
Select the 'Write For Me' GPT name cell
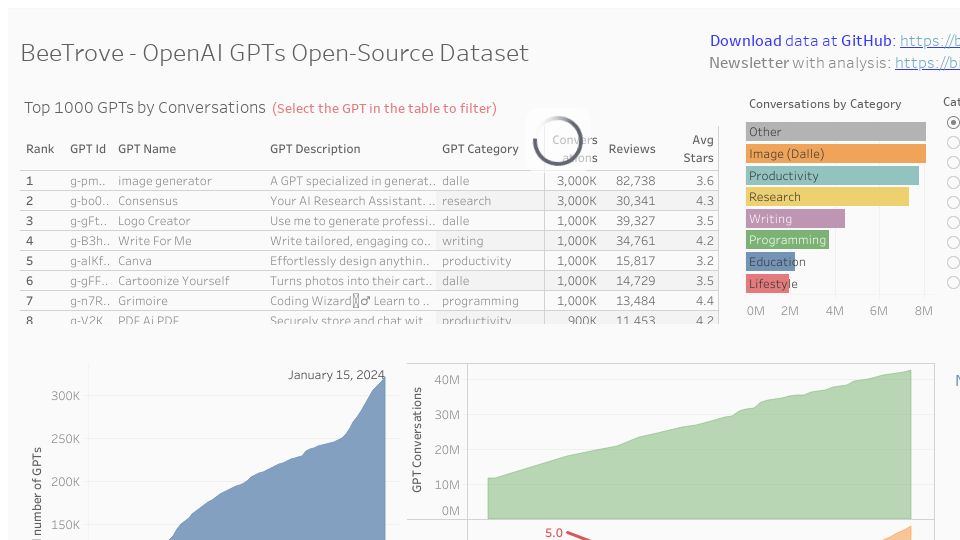(x=154, y=241)
